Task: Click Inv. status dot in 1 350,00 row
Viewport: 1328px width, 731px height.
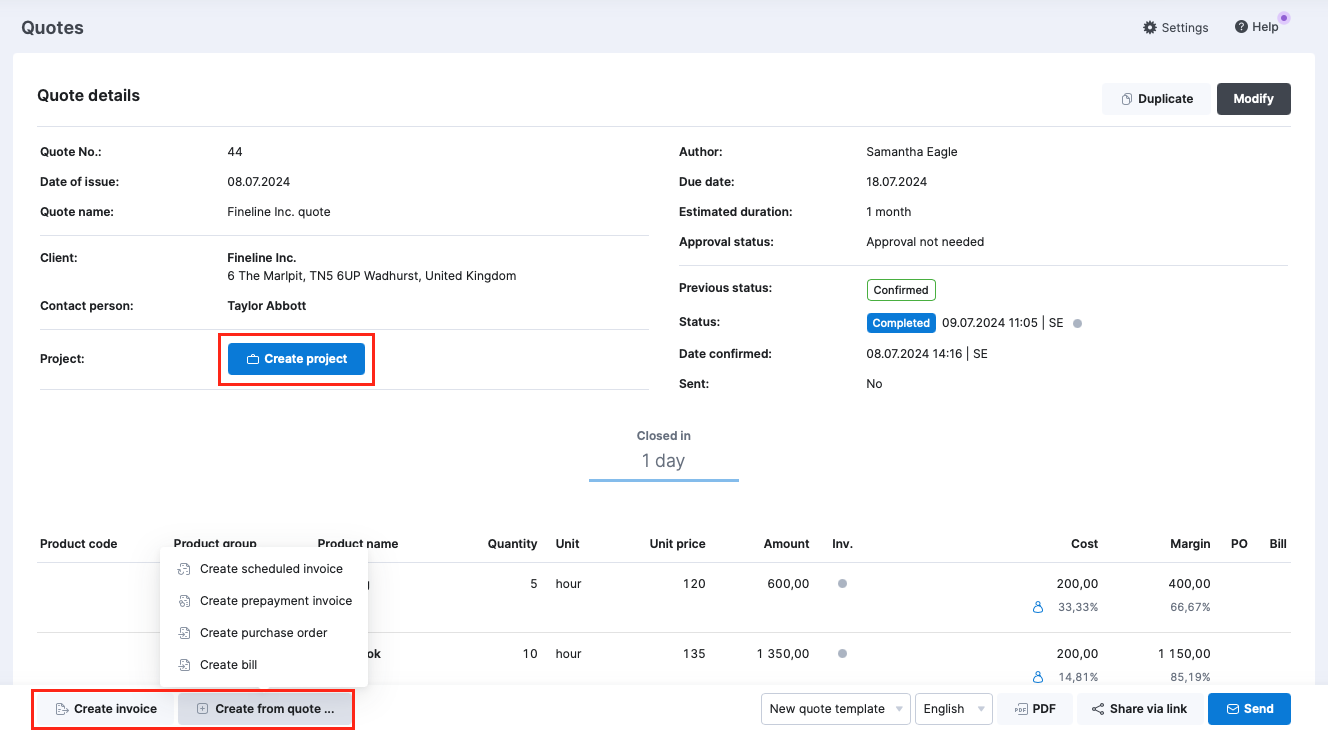Action: [842, 653]
